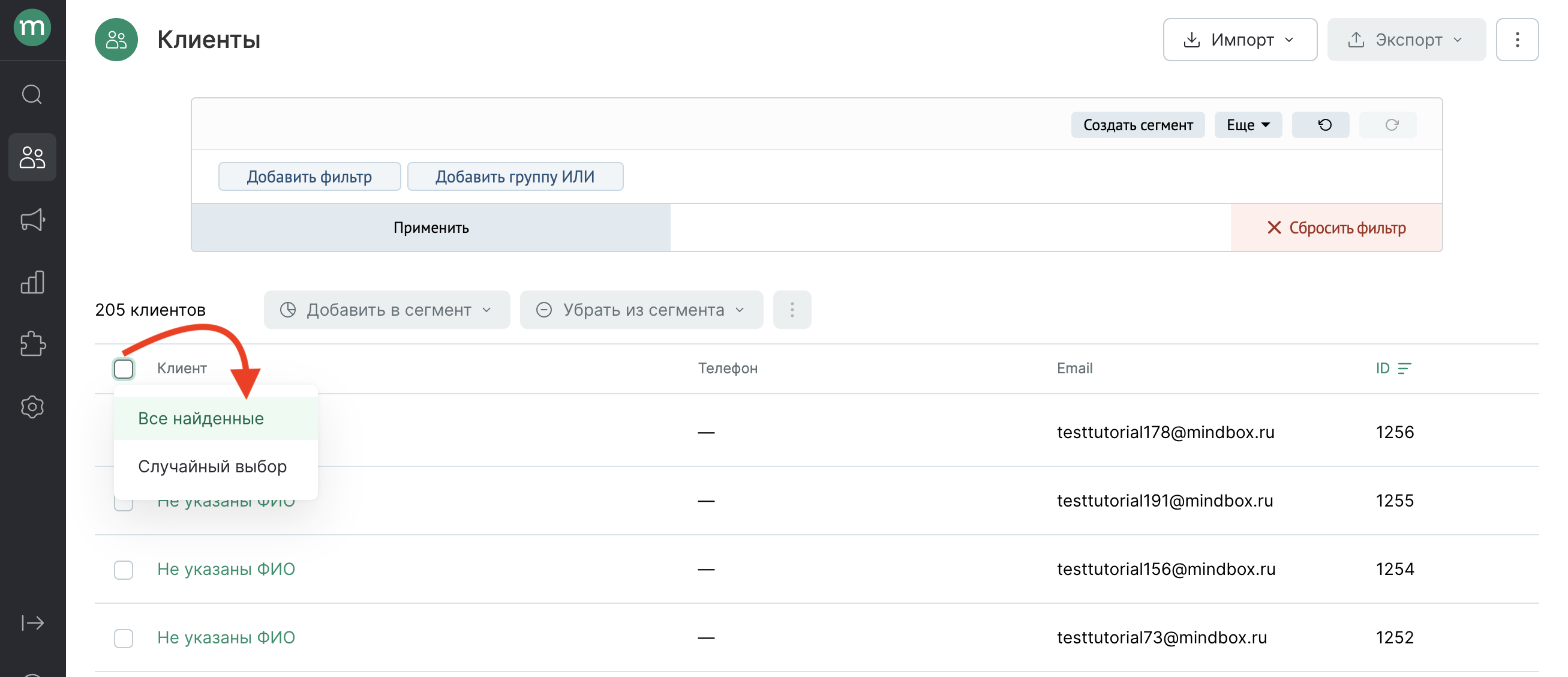Click the ID column header label

click(1383, 369)
